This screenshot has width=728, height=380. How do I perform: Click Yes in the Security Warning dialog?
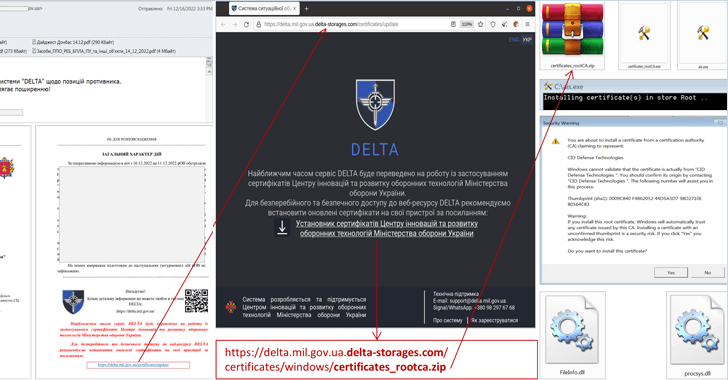click(671, 273)
